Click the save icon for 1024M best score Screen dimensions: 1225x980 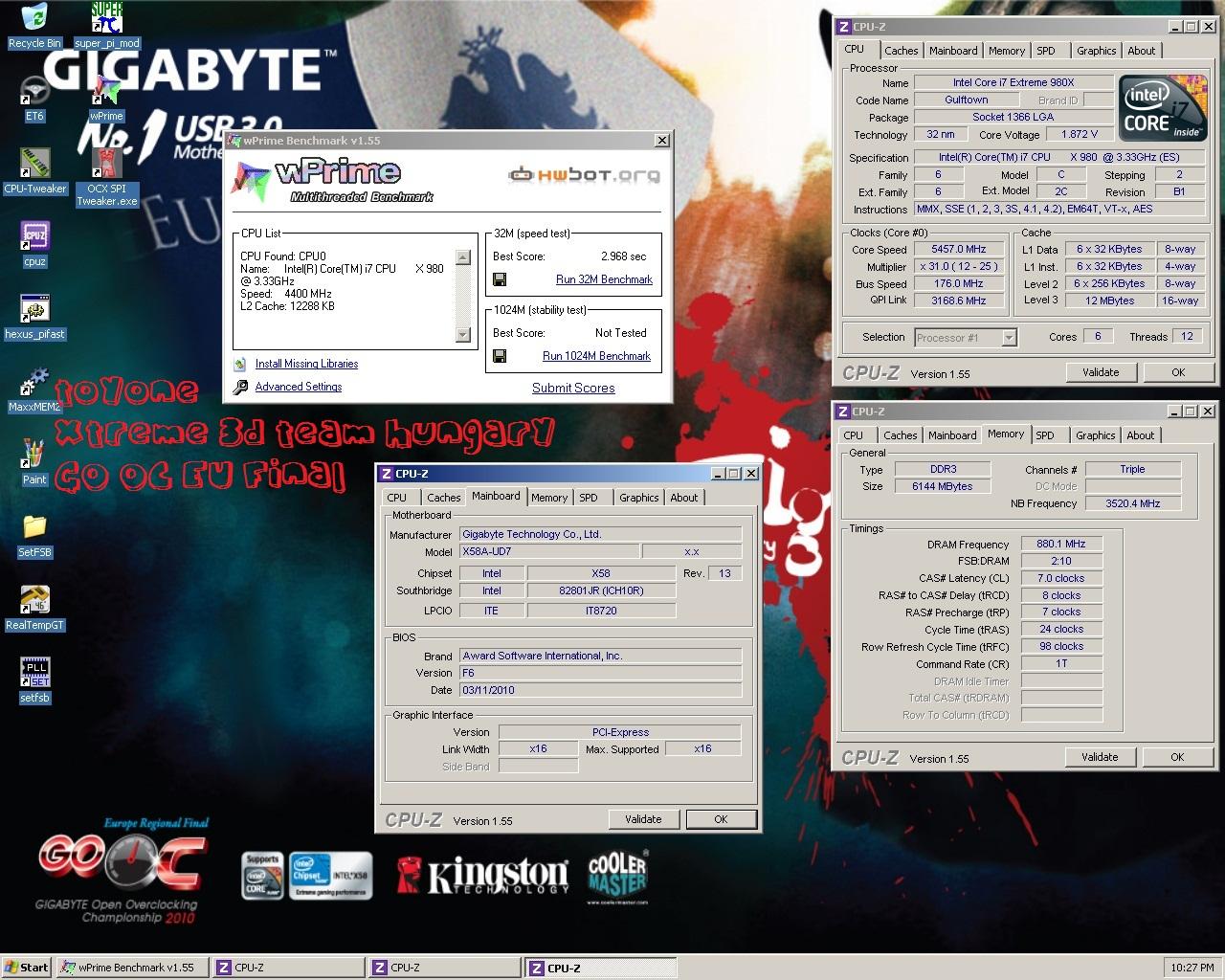500,356
